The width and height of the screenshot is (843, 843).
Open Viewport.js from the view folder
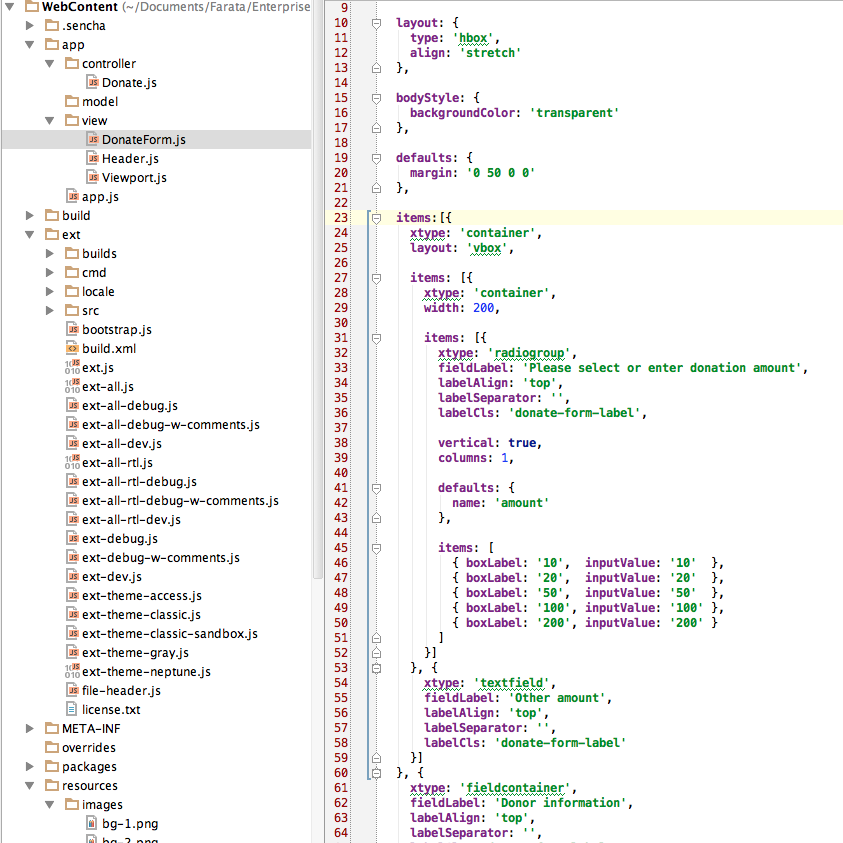[134, 178]
